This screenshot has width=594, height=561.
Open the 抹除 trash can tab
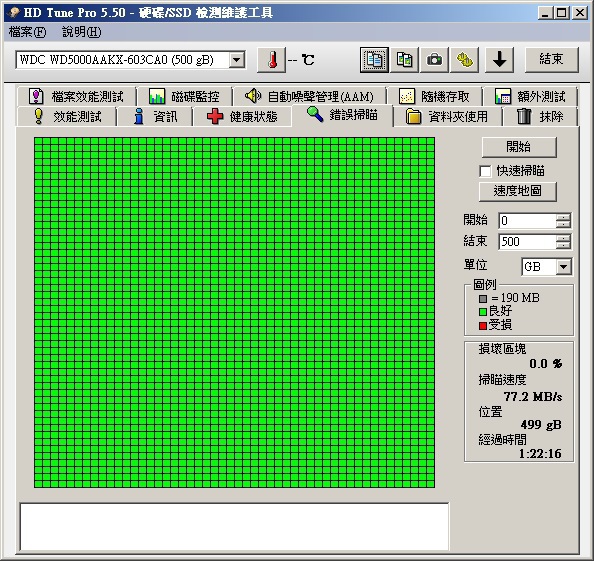click(540, 116)
